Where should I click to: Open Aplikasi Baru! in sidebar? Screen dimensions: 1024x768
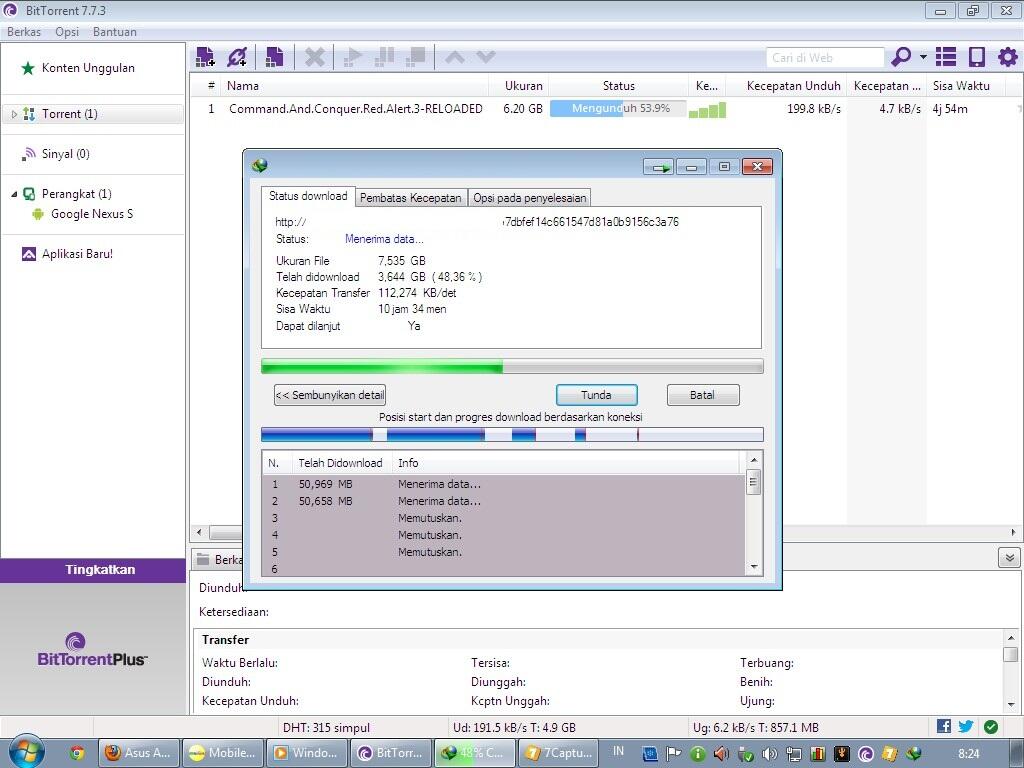77,254
